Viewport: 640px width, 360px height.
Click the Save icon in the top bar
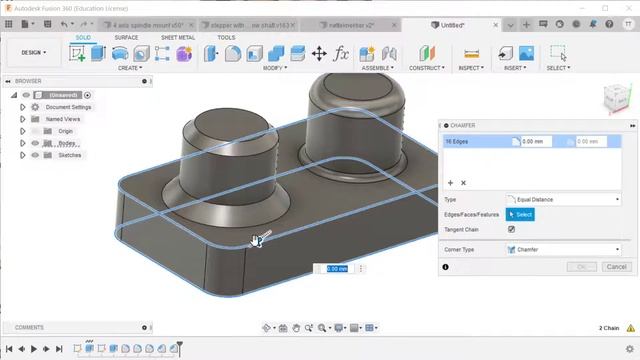(x=47, y=24)
